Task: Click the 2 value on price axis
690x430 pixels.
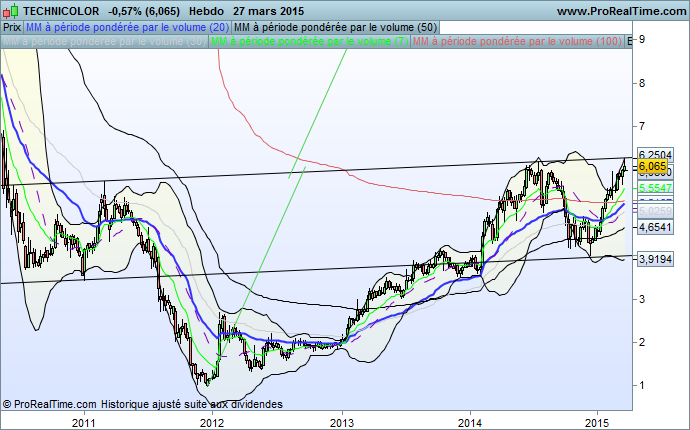Action: 642,342
